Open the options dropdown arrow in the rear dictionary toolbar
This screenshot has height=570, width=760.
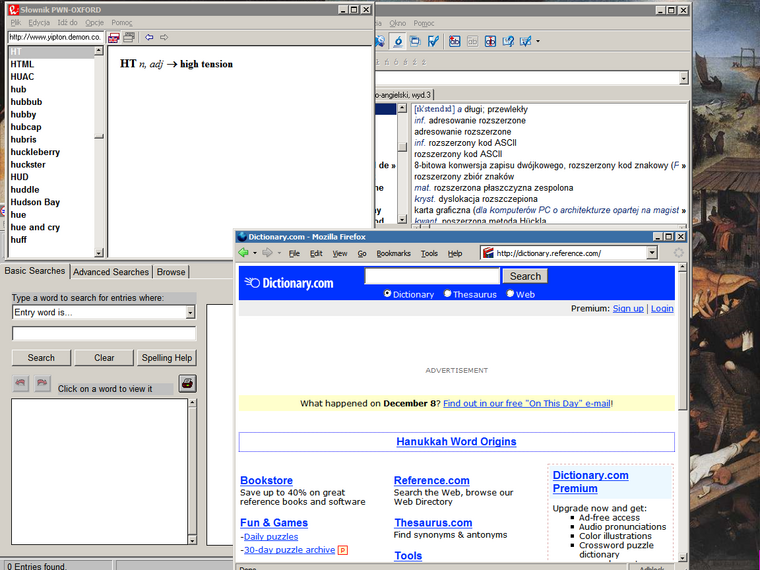click(538, 41)
